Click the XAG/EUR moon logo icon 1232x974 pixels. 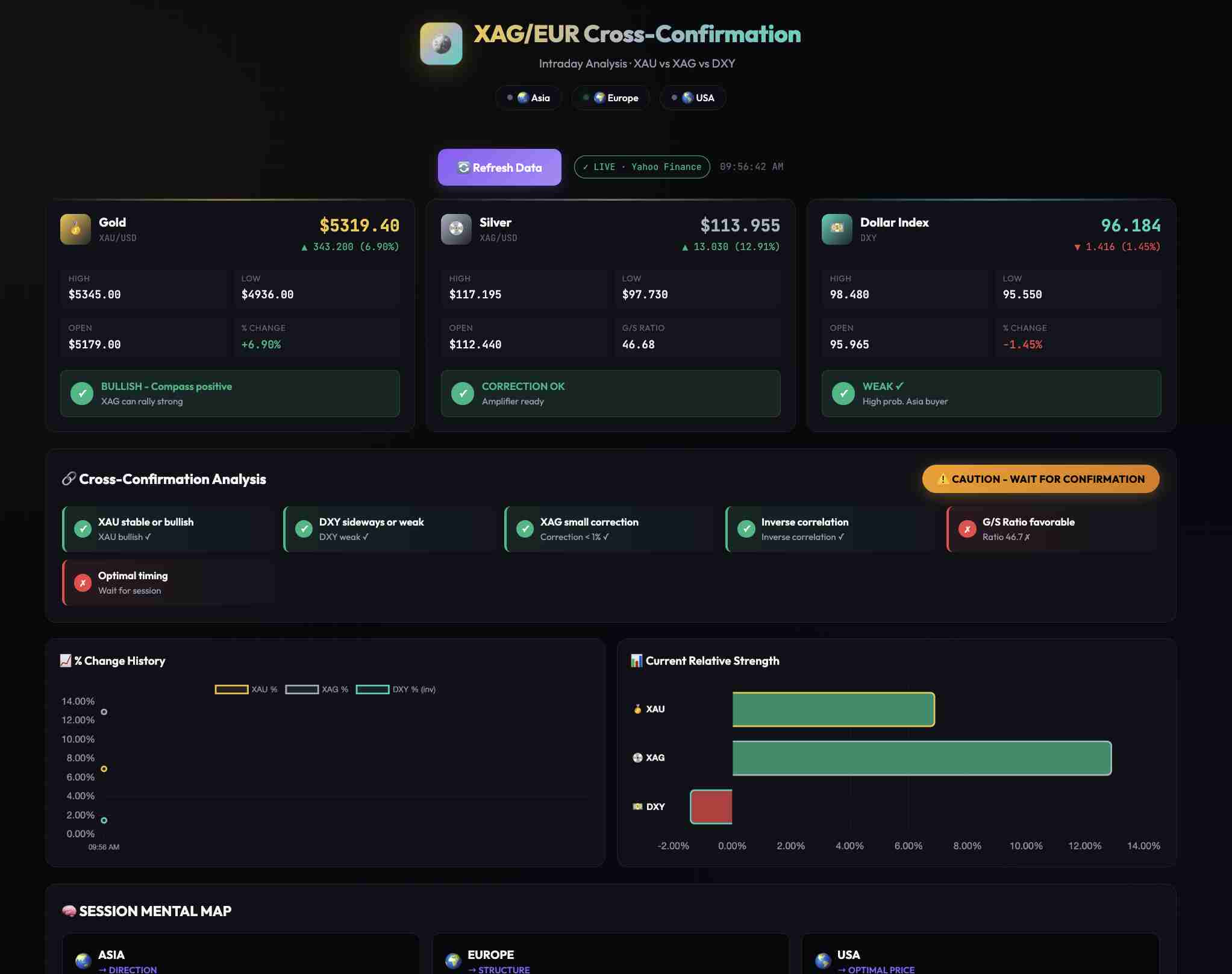click(x=441, y=44)
